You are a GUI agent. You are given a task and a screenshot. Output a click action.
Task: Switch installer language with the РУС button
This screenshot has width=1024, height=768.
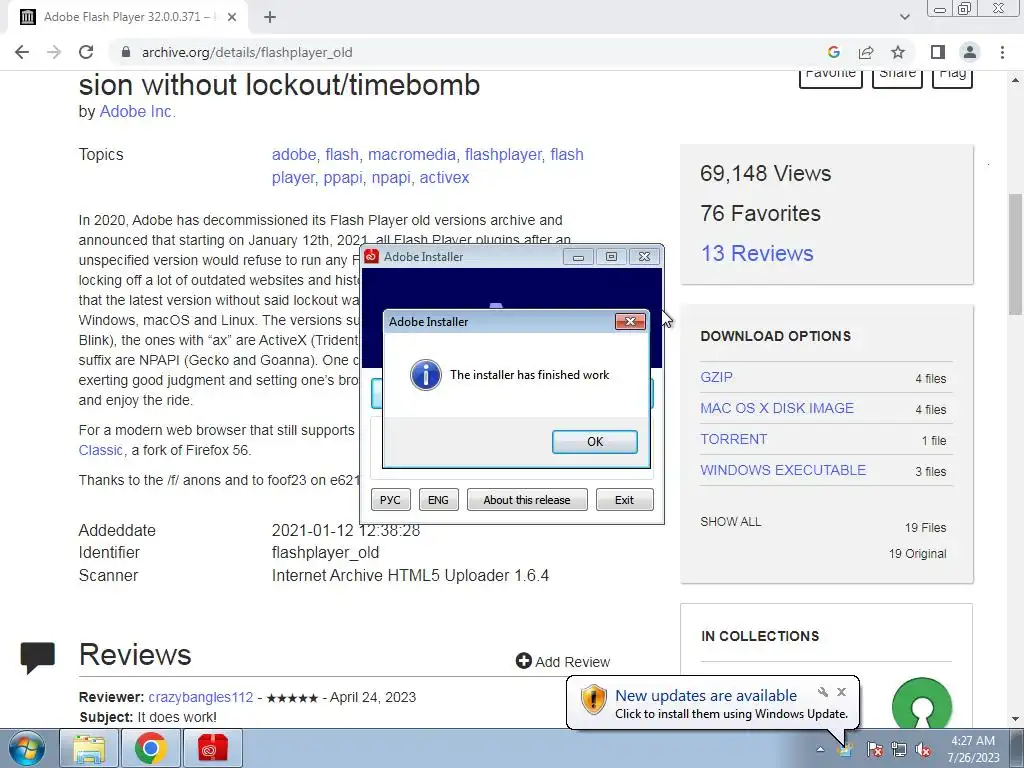click(390, 500)
